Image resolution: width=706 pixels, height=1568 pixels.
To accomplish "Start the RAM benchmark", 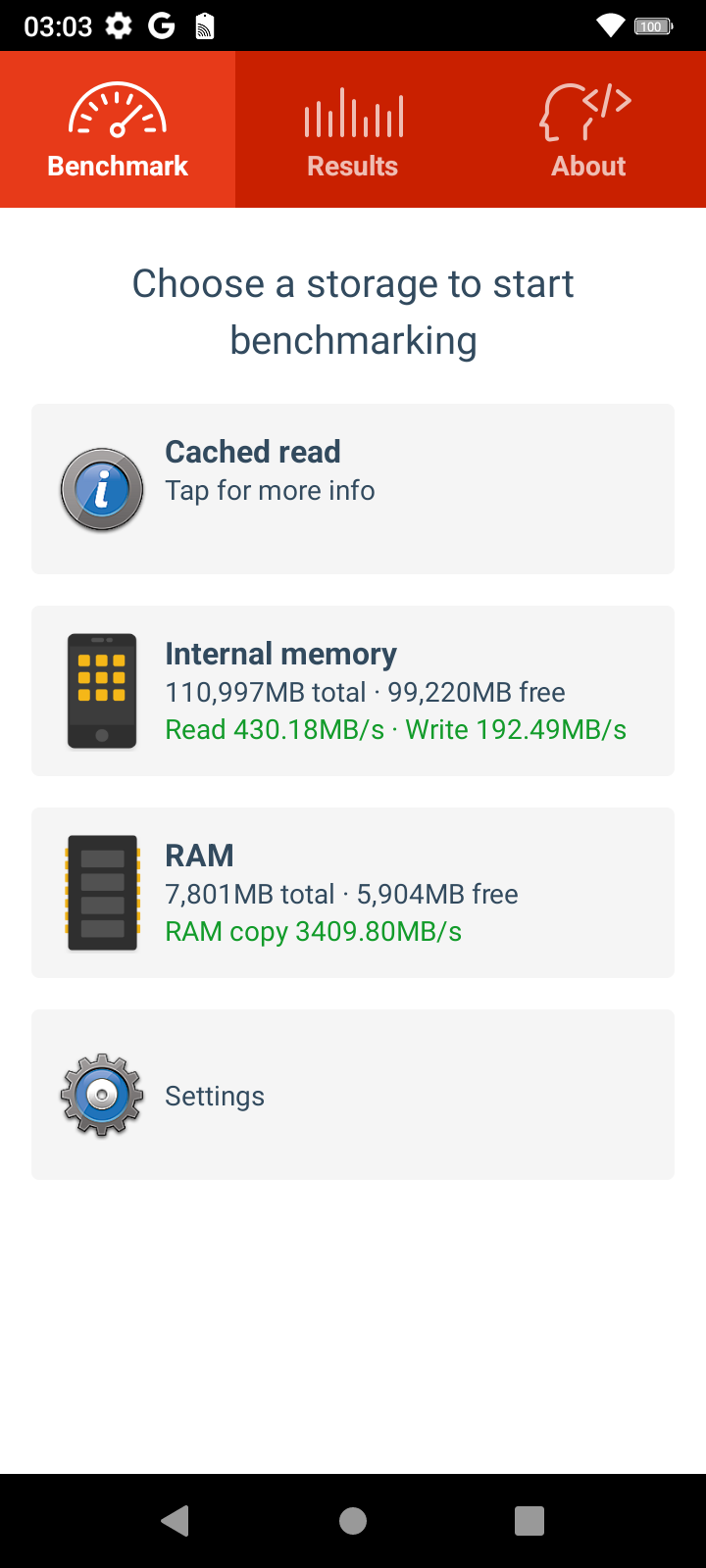I will tap(199, 856).
